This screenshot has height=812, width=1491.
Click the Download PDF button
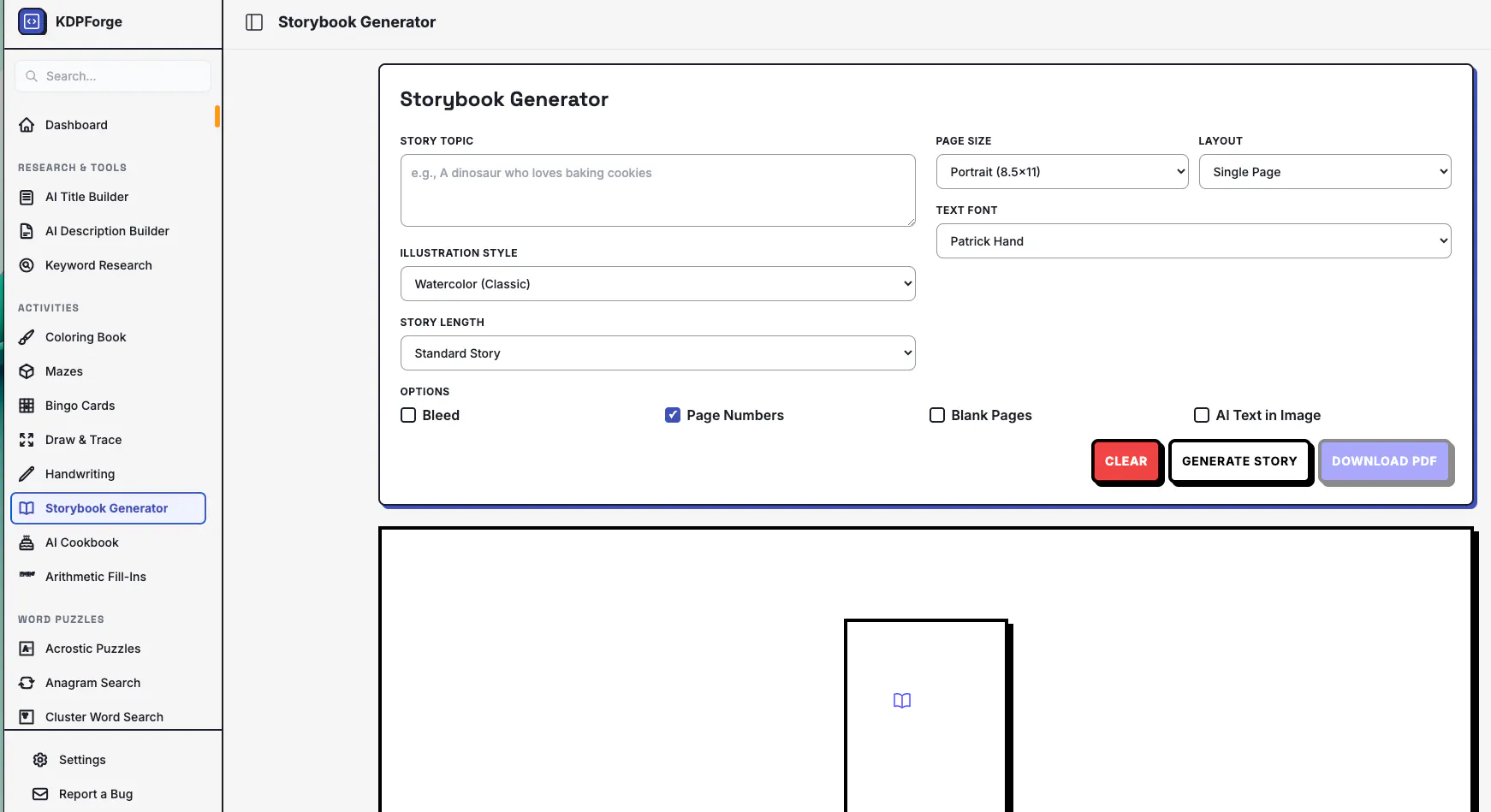click(x=1384, y=461)
